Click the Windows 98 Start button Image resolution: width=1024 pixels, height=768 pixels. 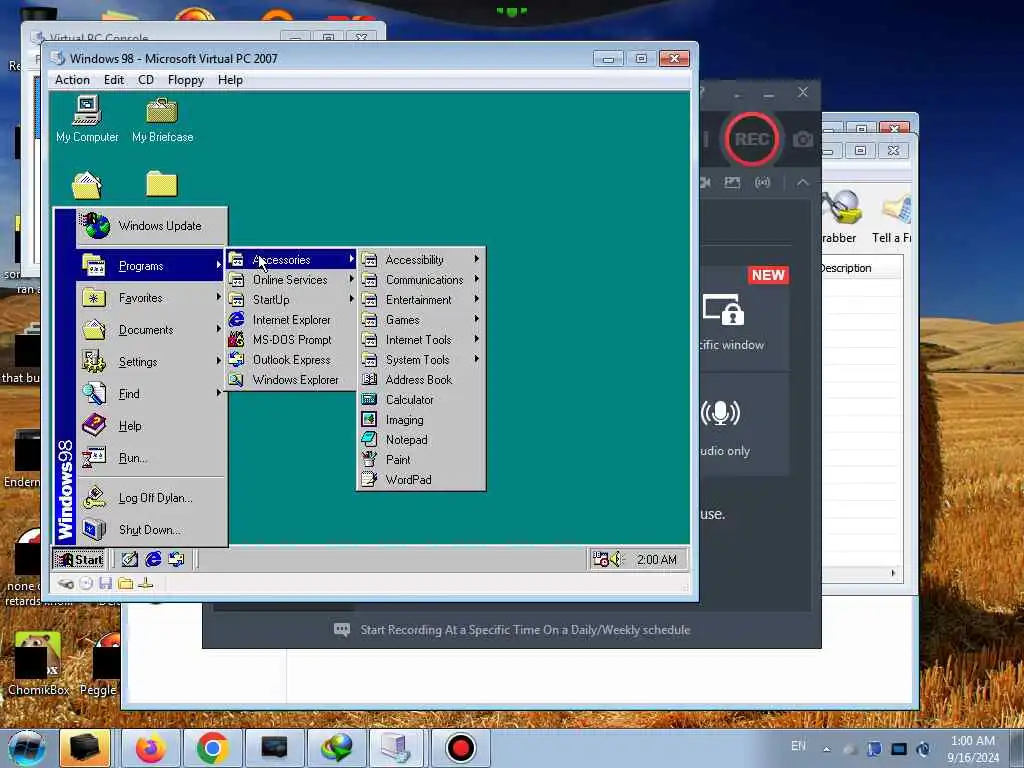[79, 559]
